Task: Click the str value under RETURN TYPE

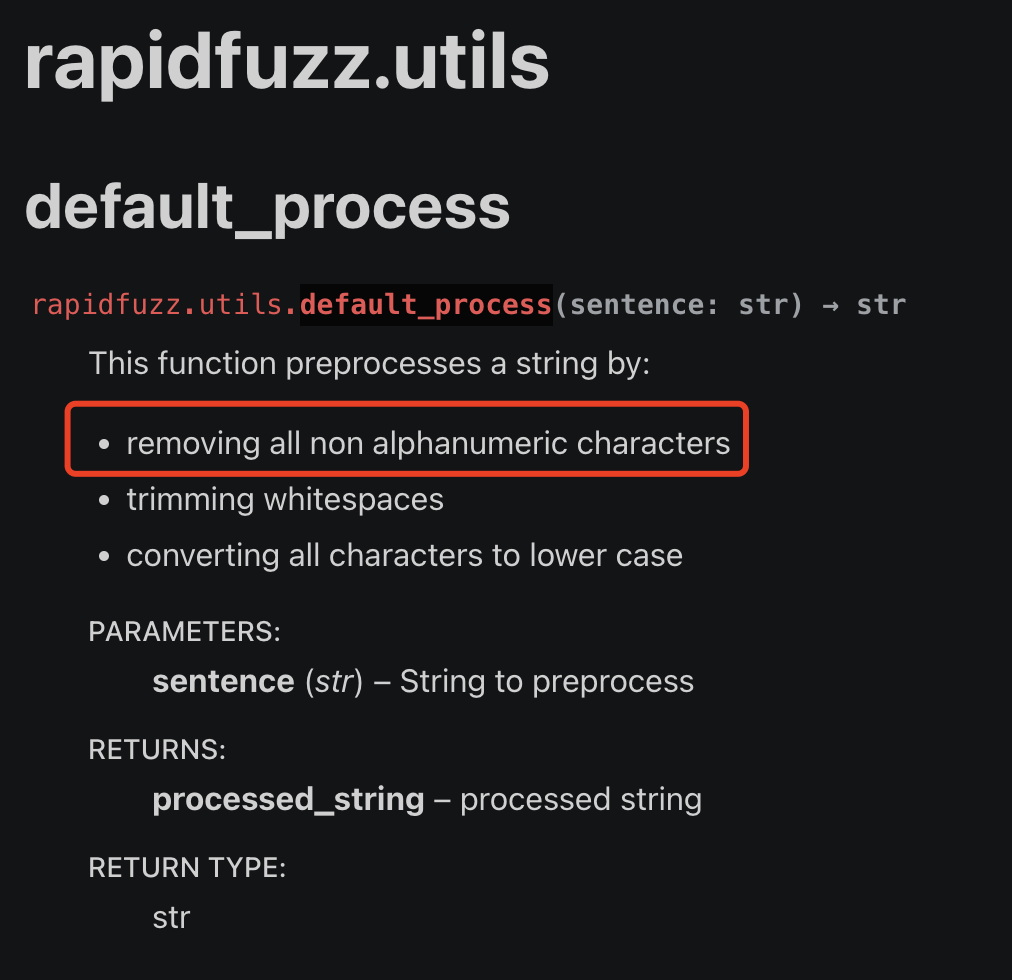Action: pos(171,917)
